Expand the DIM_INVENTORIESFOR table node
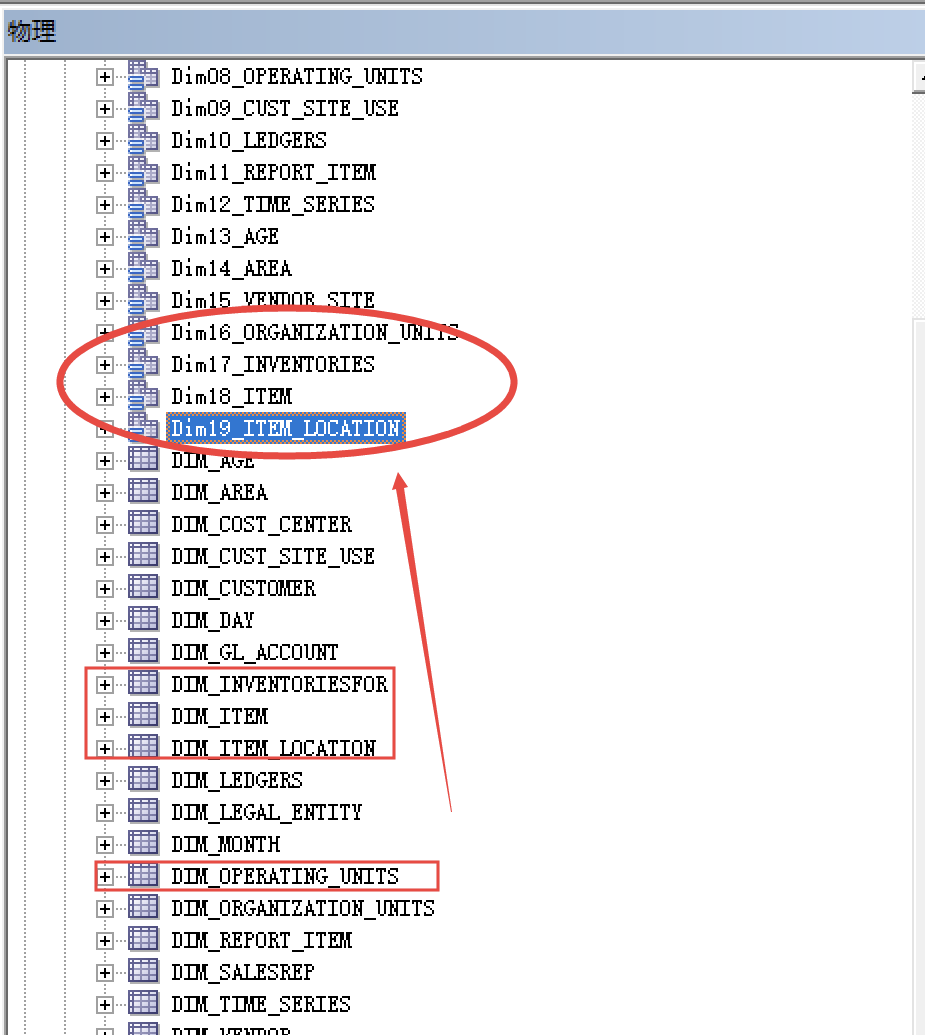 pos(104,685)
